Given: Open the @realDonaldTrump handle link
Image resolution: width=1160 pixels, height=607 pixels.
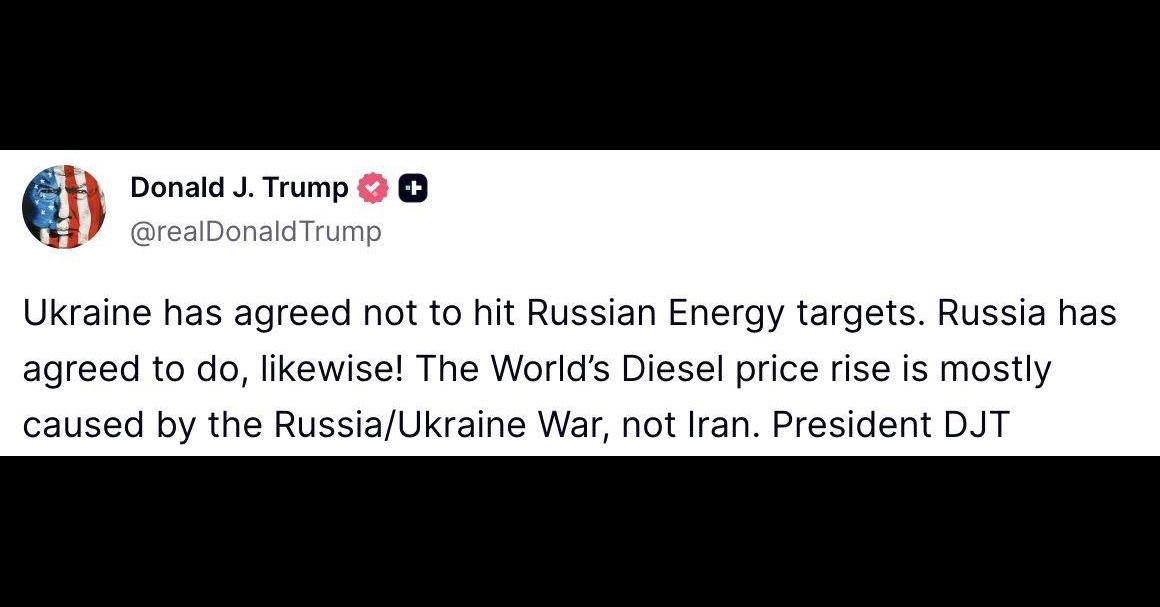Looking at the screenshot, I should click(256, 232).
